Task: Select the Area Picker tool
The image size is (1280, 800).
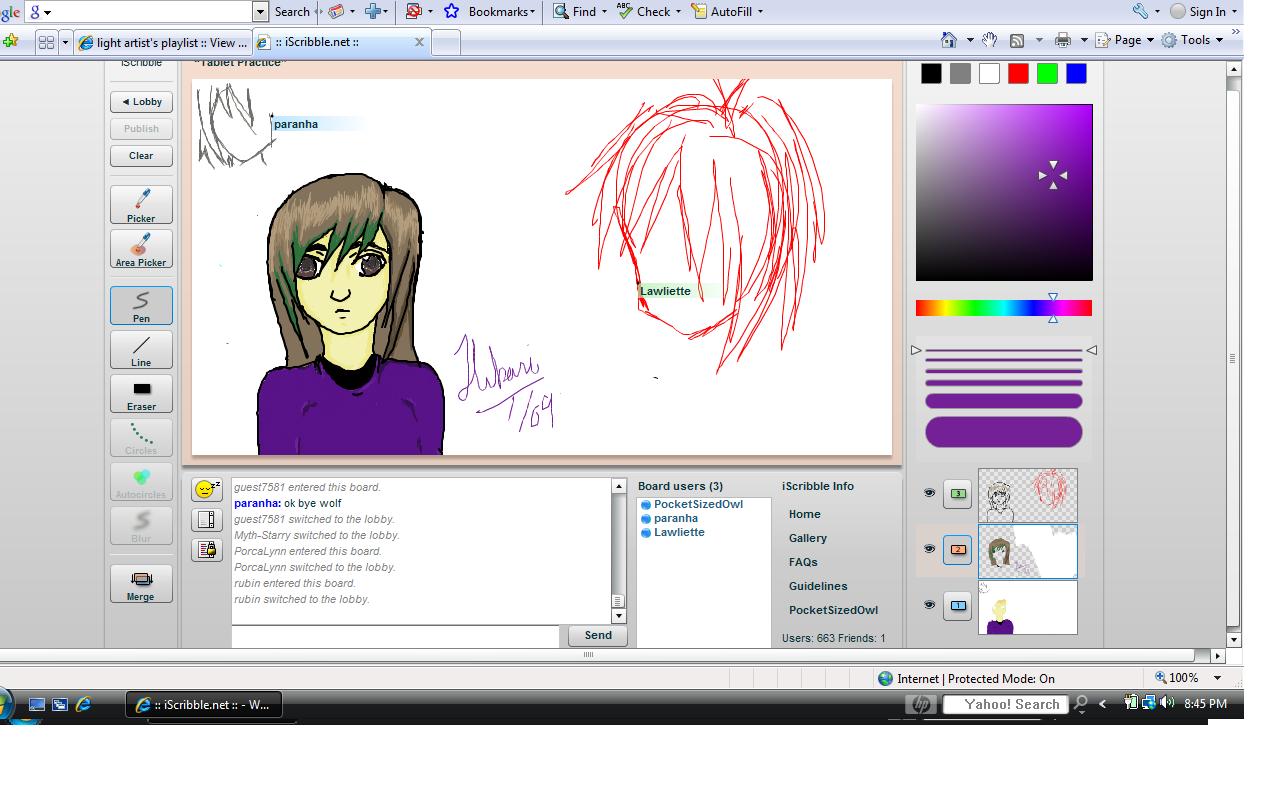Action: click(141, 249)
